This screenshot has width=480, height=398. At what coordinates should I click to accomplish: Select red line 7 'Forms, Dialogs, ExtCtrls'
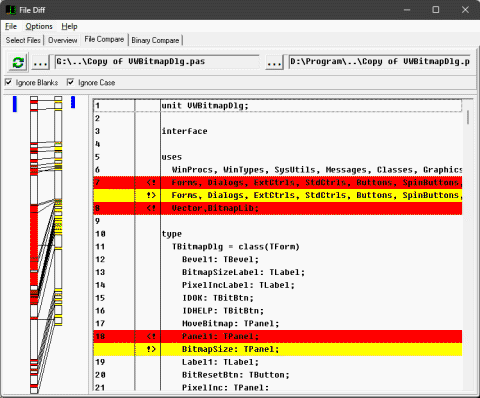coord(278,183)
